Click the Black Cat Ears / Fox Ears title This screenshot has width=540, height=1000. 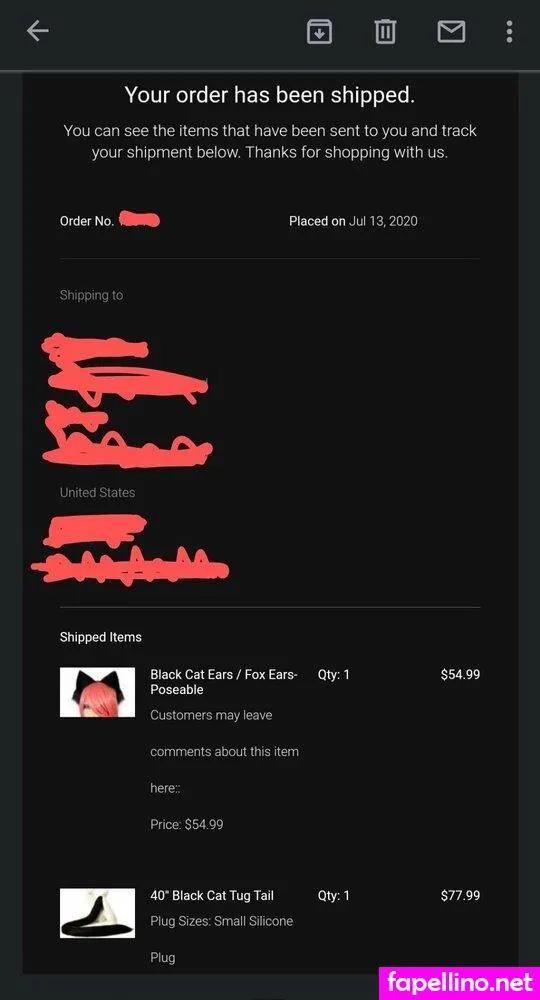(x=224, y=682)
